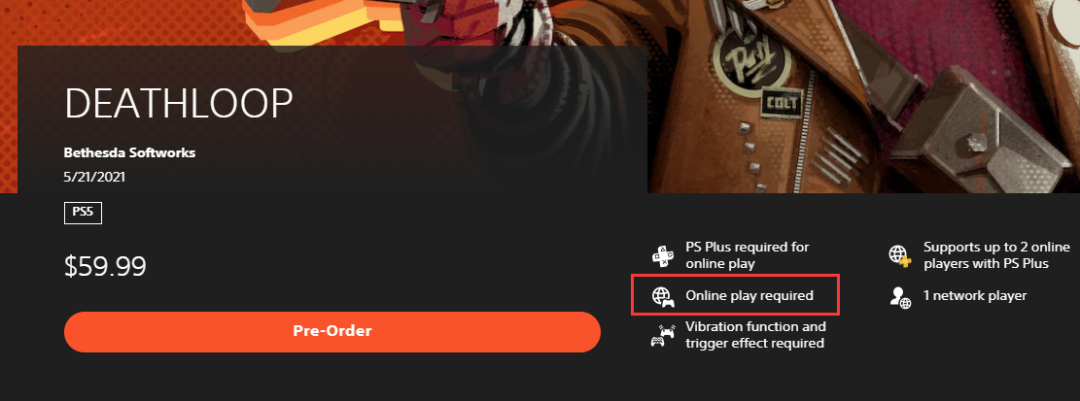Click the DEATHLOOP game title
Viewport: 1080px width, 401px height.
tap(179, 105)
